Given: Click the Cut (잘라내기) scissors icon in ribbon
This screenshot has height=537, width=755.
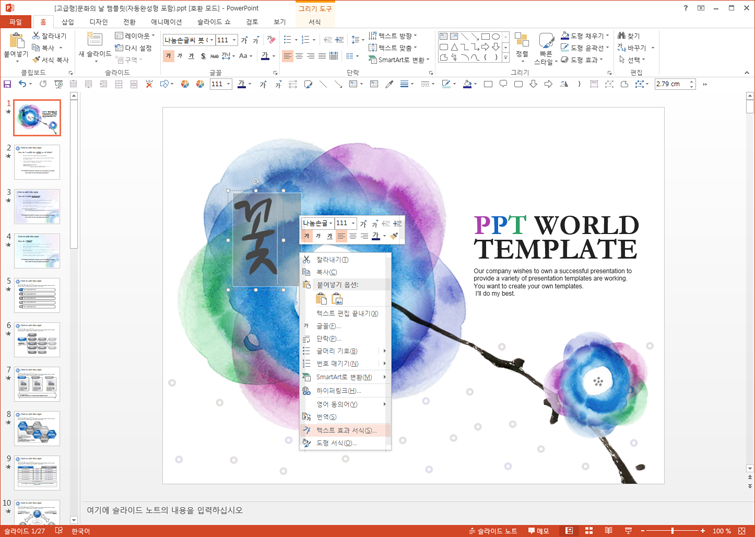Looking at the screenshot, I should 36,36.
